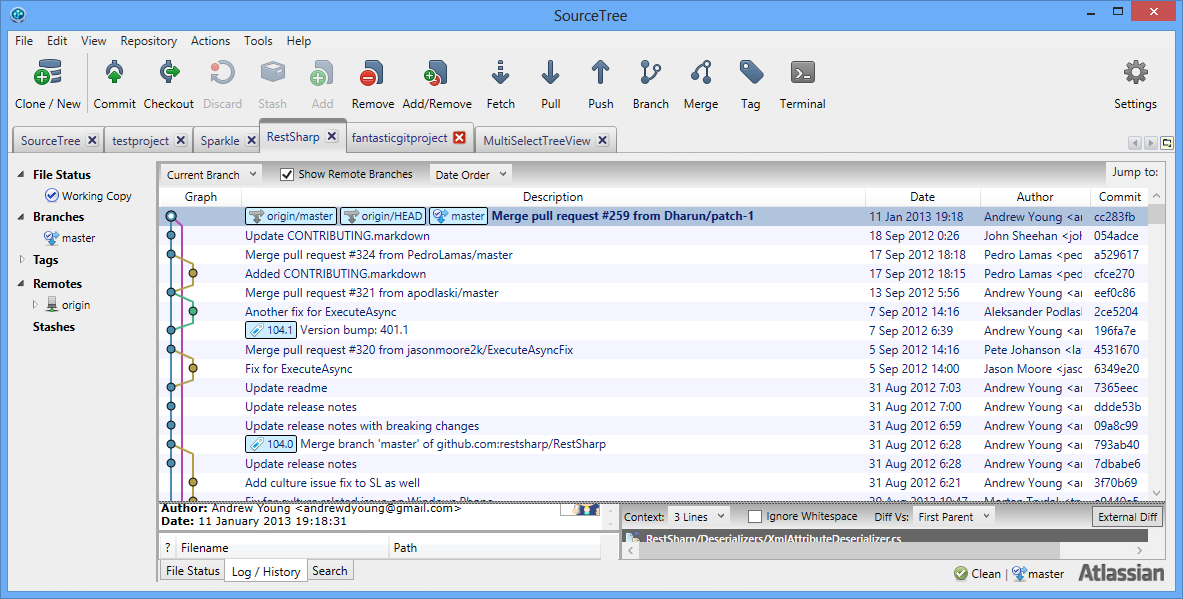
Task: Click the Clone / New toolbar icon
Action: [x=48, y=74]
